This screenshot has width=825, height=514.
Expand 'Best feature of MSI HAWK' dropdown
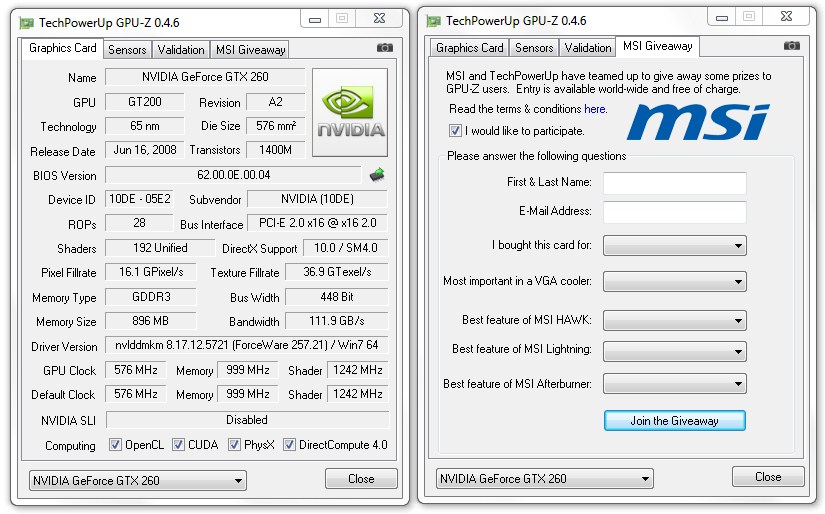point(675,320)
